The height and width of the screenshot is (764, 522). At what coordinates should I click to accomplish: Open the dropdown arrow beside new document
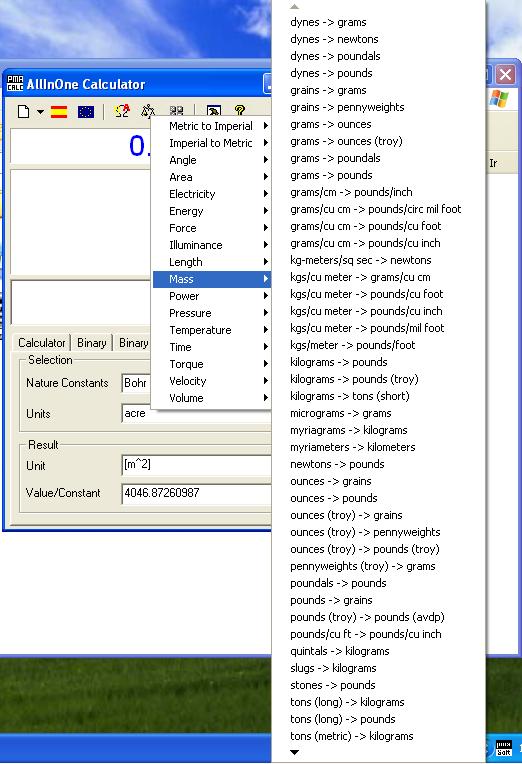click(x=40, y=112)
